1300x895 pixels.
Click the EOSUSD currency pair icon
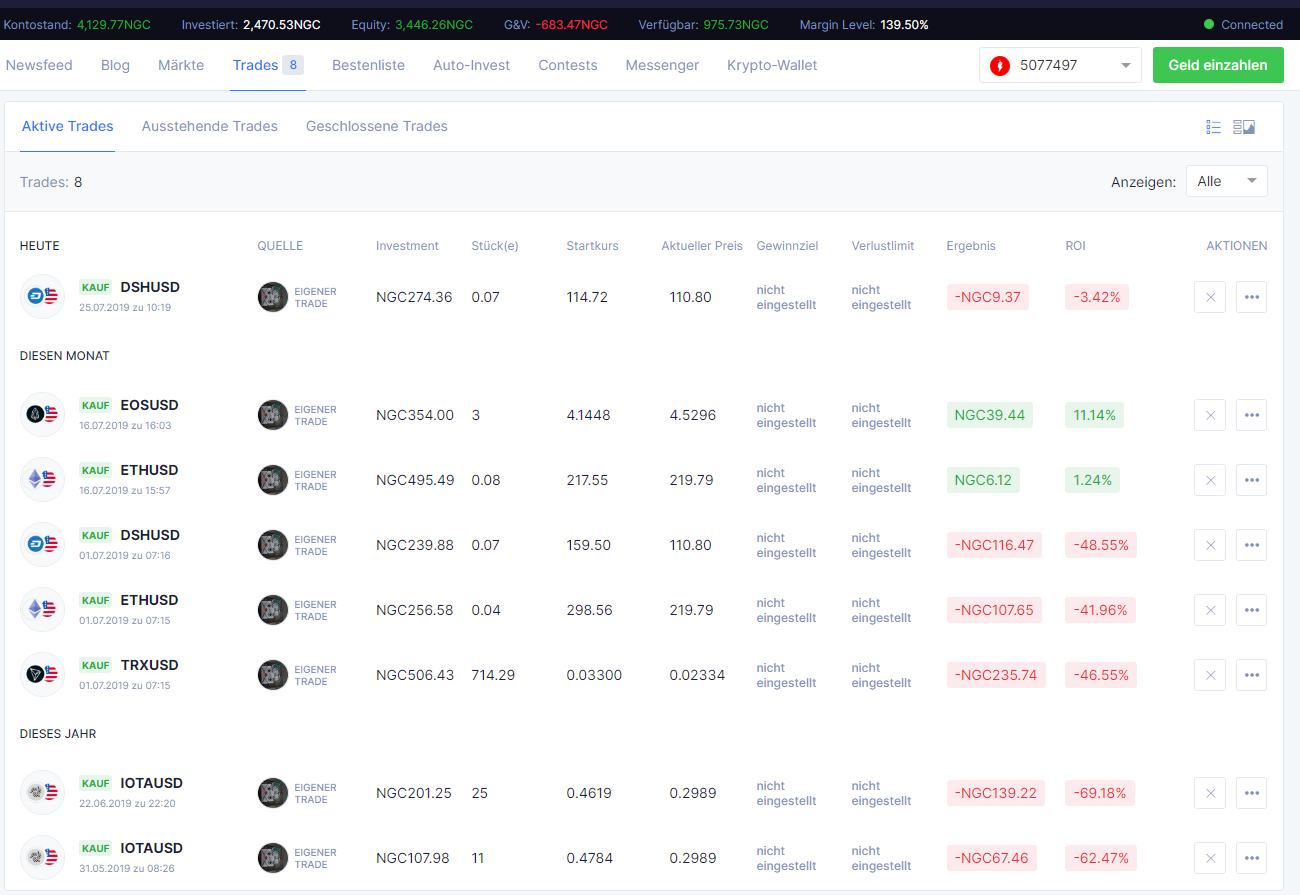coord(42,414)
